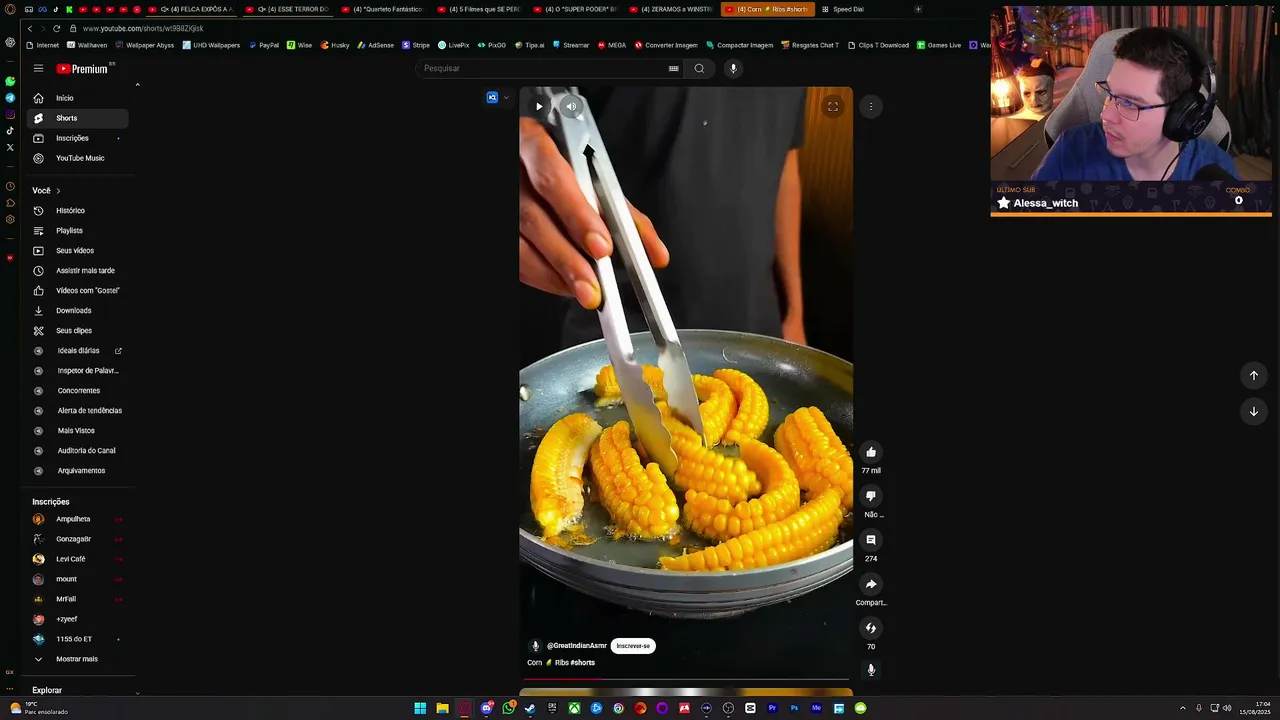The image size is (1280, 720).
Task: Expand subscriptions with Mostrar mais
Action: [x=78, y=659]
